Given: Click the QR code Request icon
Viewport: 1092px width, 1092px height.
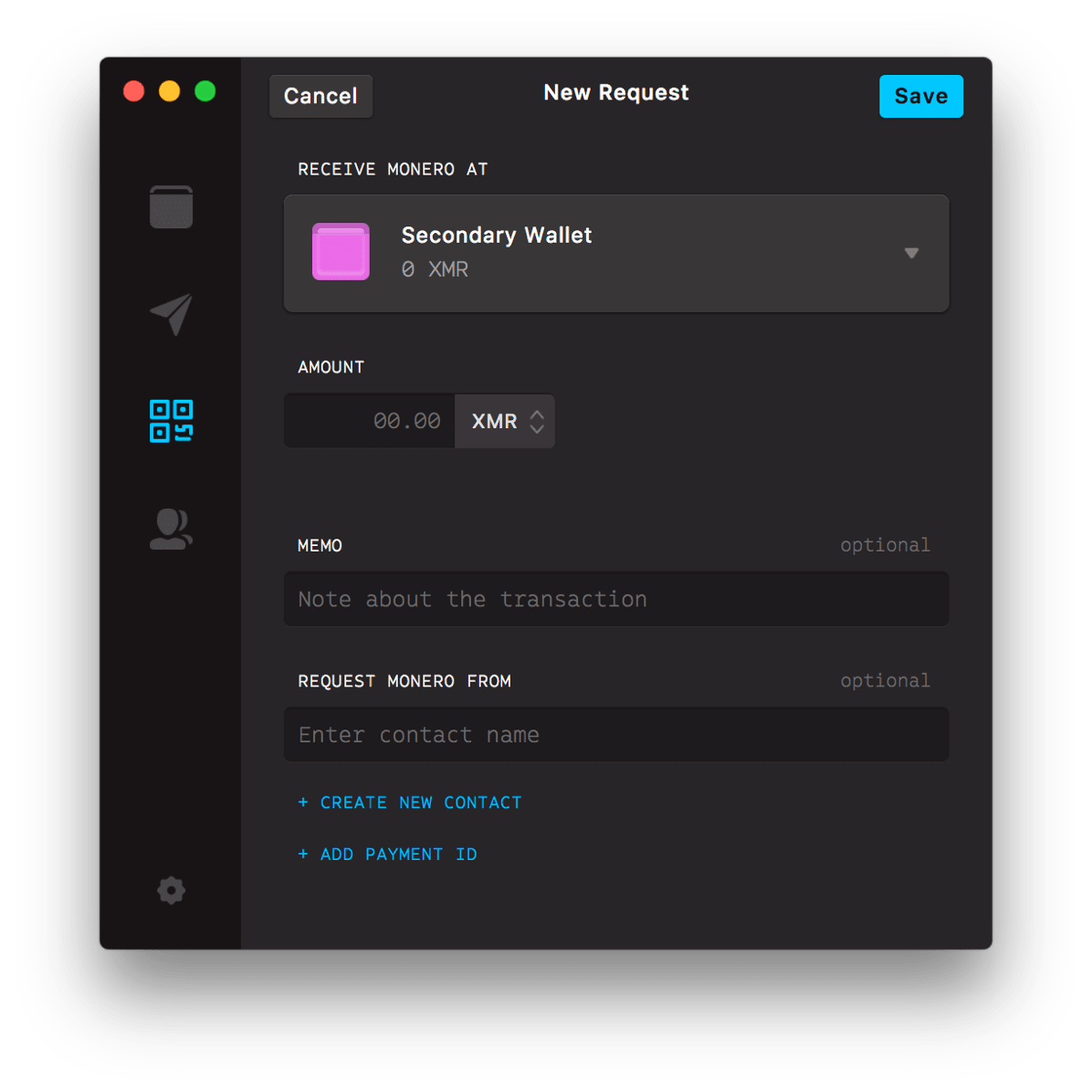Looking at the screenshot, I should pyautogui.click(x=171, y=421).
